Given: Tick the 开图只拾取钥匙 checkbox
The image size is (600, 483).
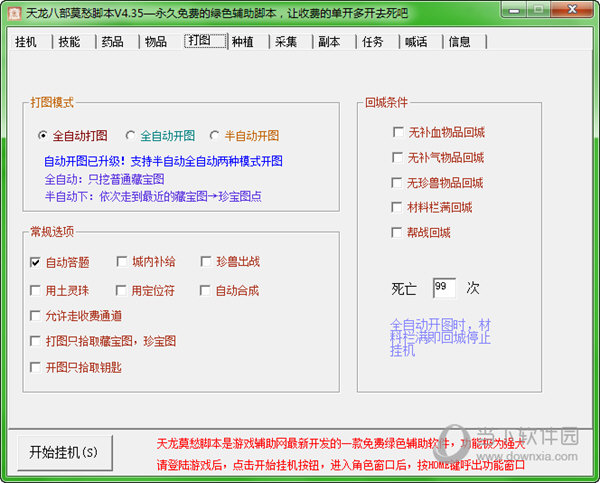Looking at the screenshot, I should [x=35, y=368].
